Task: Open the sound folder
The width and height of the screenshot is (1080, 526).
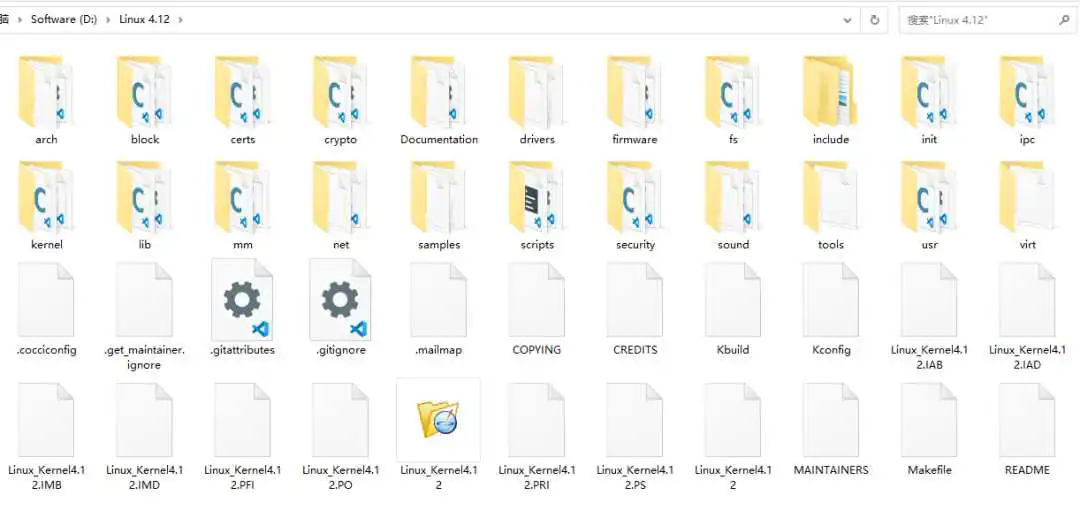Action: pyautogui.click(x=732, y=205)
